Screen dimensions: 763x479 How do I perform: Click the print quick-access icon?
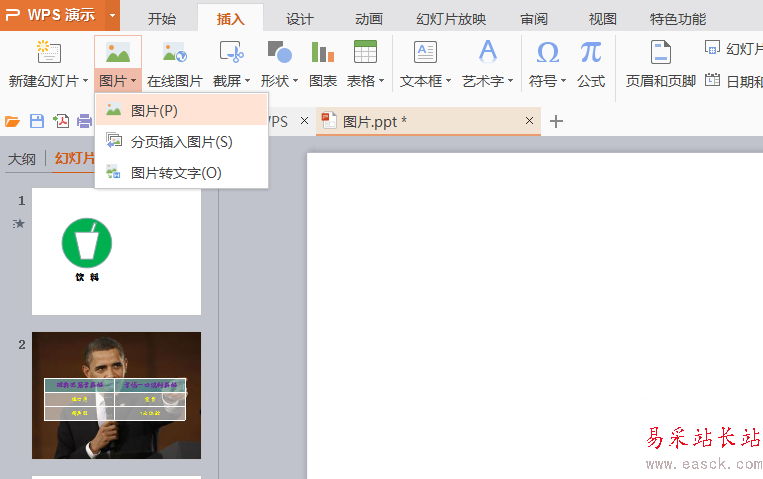(x=85, y=121)
